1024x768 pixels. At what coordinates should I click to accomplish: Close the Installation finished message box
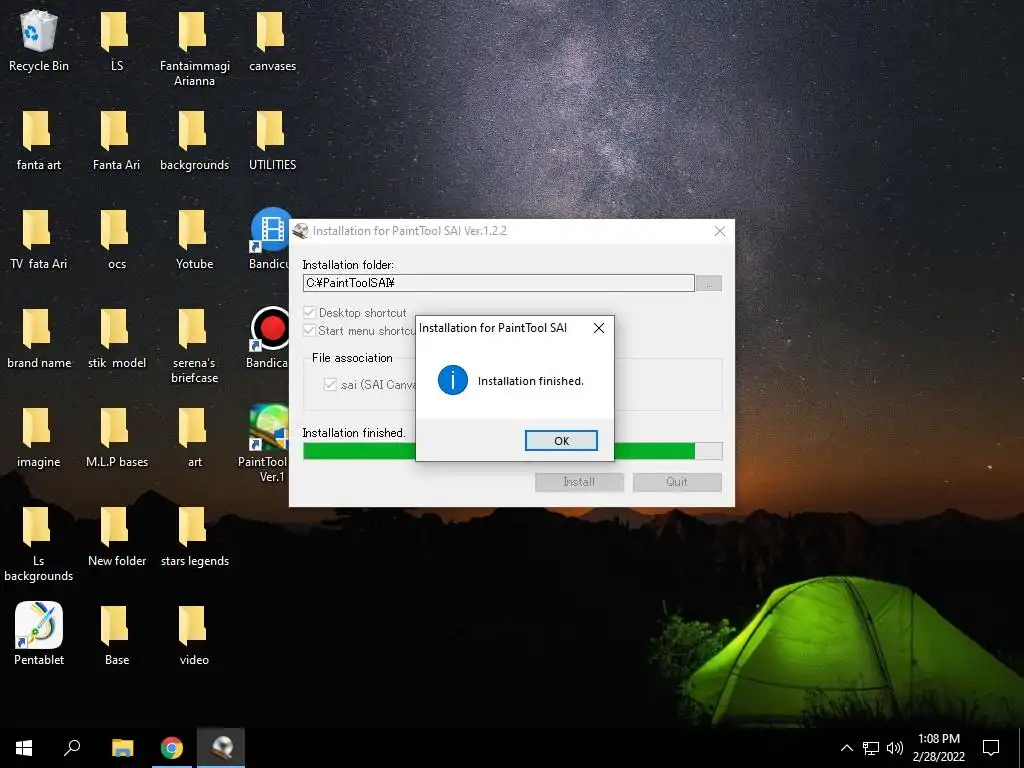[598, 328]
